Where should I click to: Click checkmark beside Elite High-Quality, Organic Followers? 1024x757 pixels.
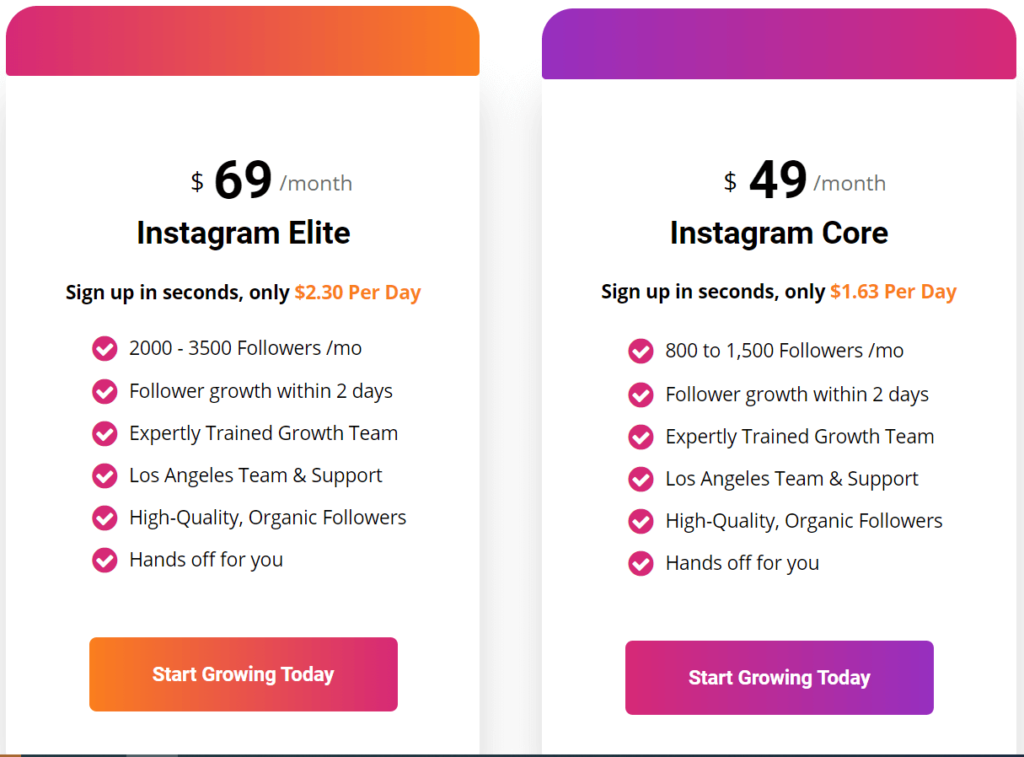(104, 518)
